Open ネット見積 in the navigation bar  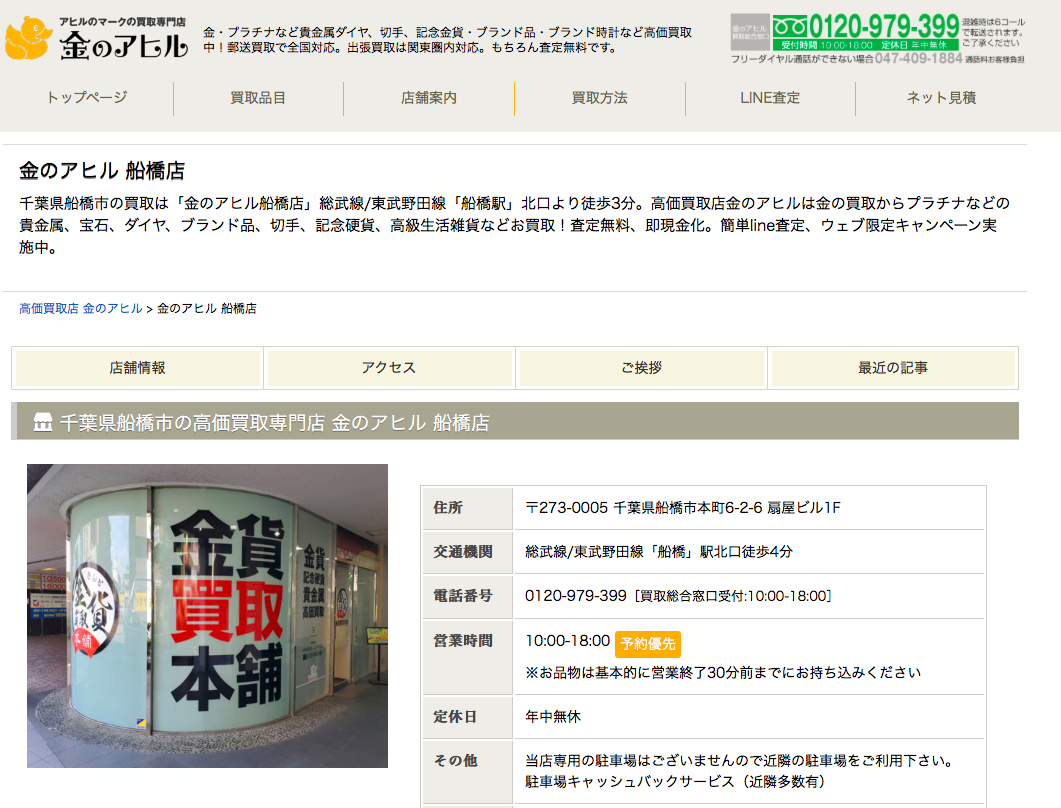point(938,98)
